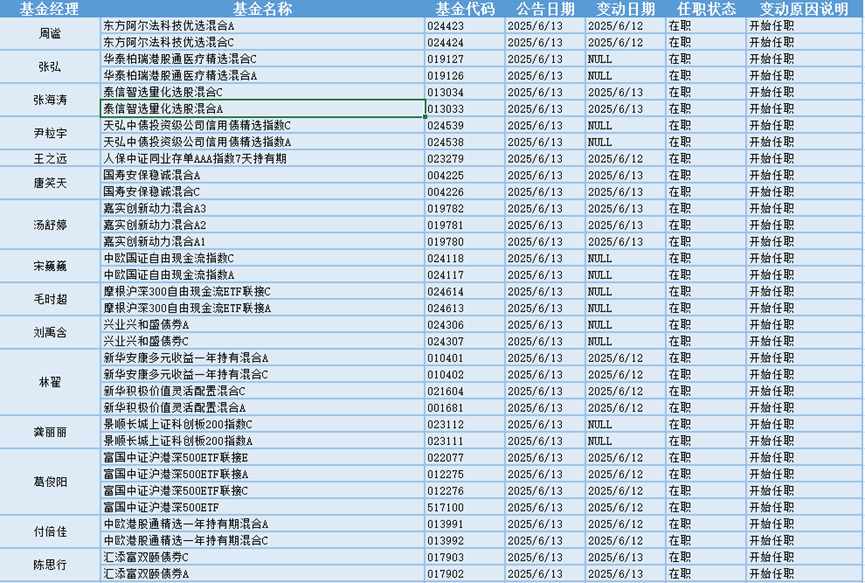This screenshot has height=583, width=865.
Task: Click the 基金经理 column header
Action: click(50, 9)
